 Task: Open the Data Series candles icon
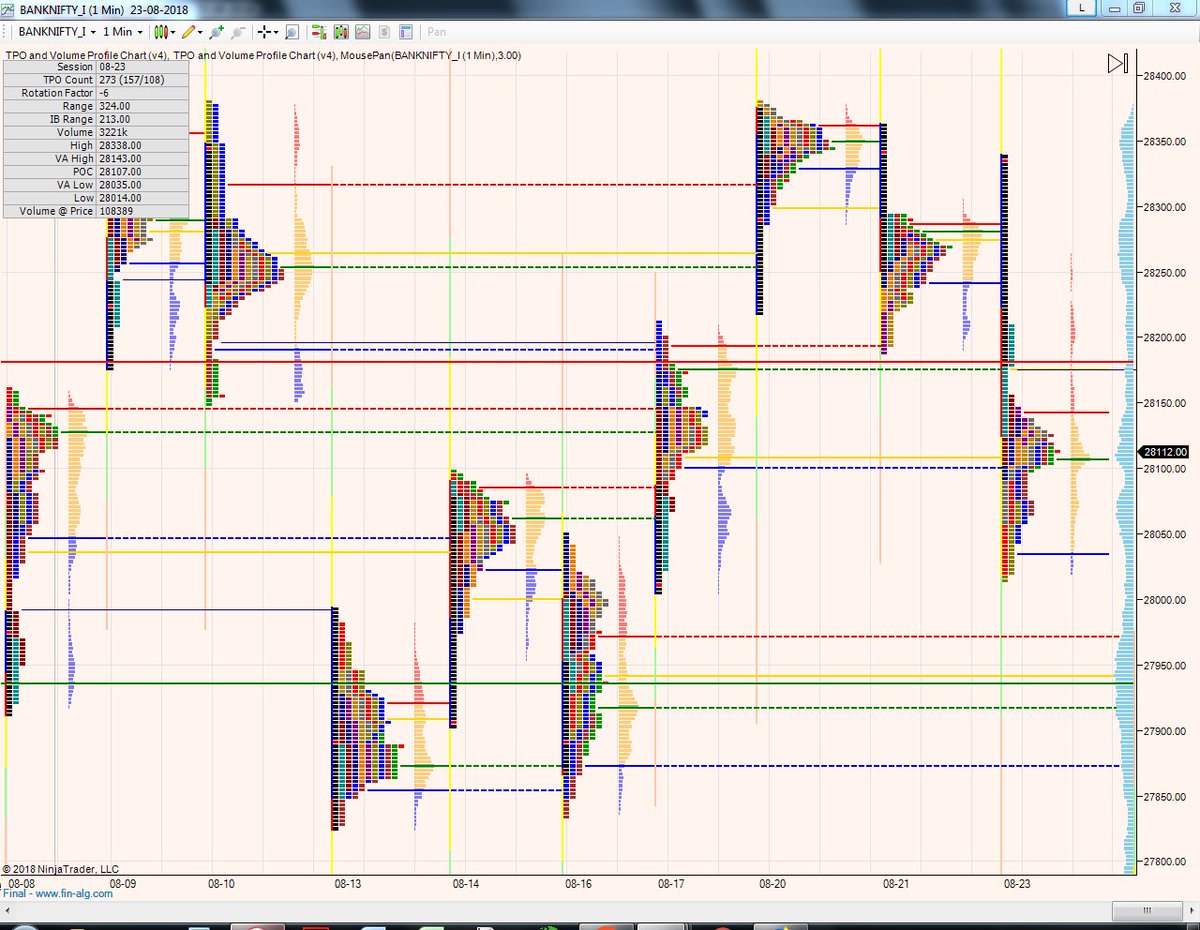tap(340, 32)
